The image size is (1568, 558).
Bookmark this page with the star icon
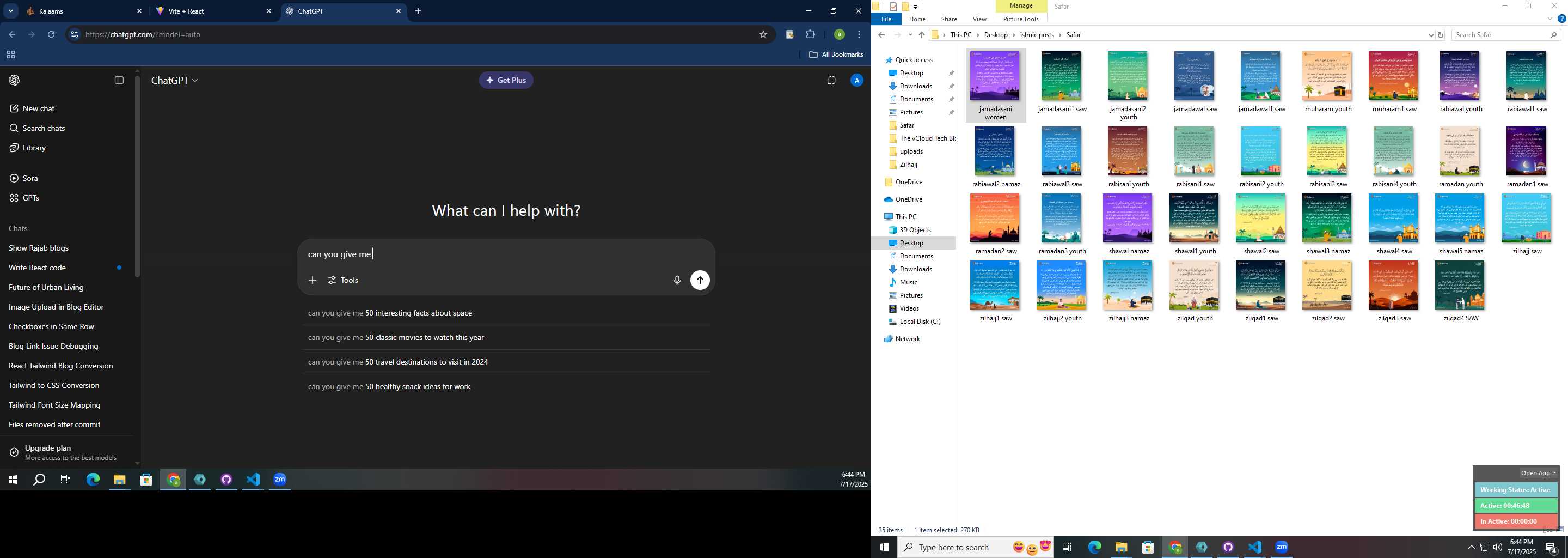[763, 35]
